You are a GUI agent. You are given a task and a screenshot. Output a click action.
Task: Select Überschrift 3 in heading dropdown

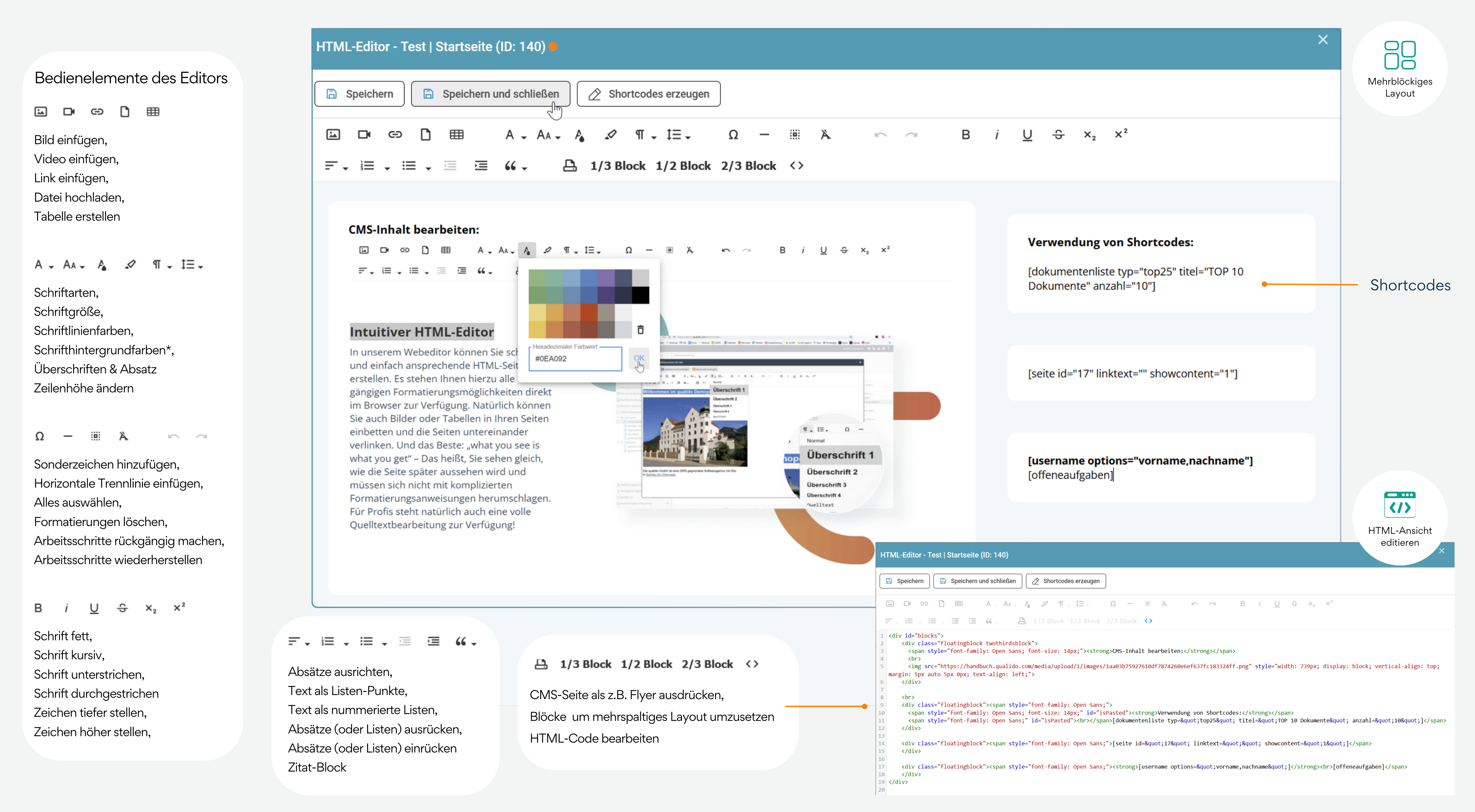826,485
